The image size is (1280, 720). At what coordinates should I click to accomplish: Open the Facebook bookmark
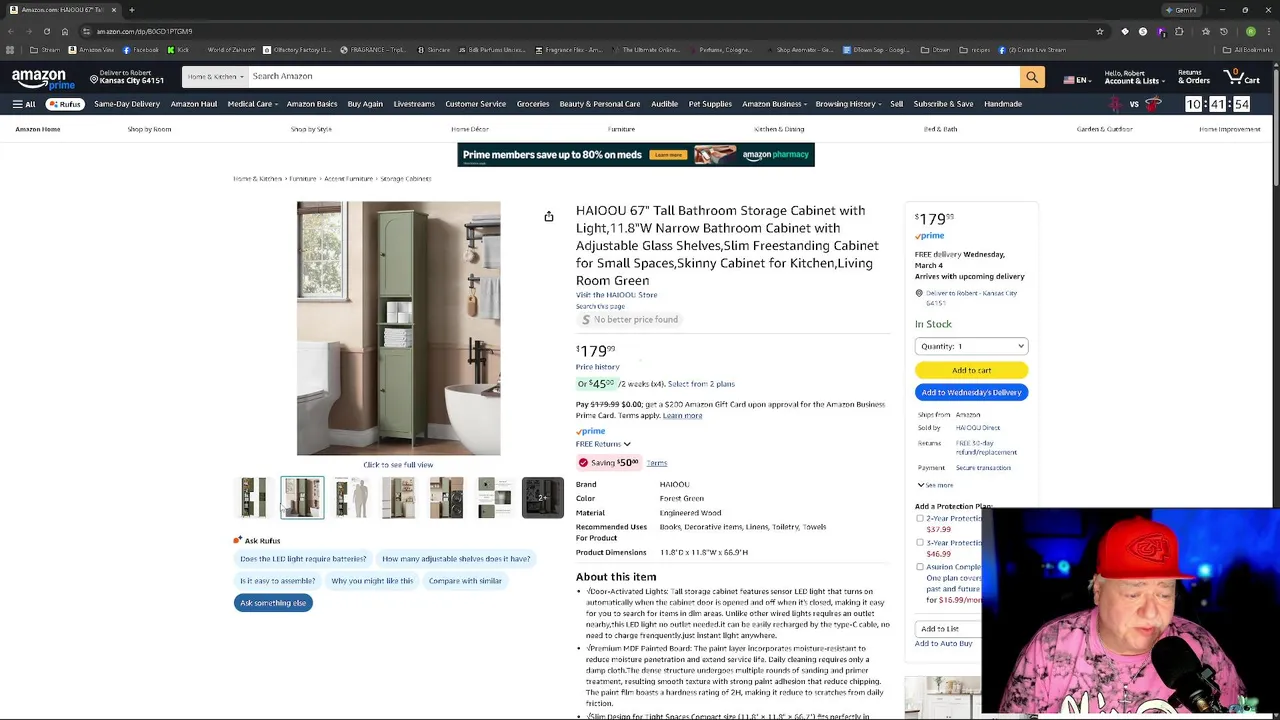140,50
